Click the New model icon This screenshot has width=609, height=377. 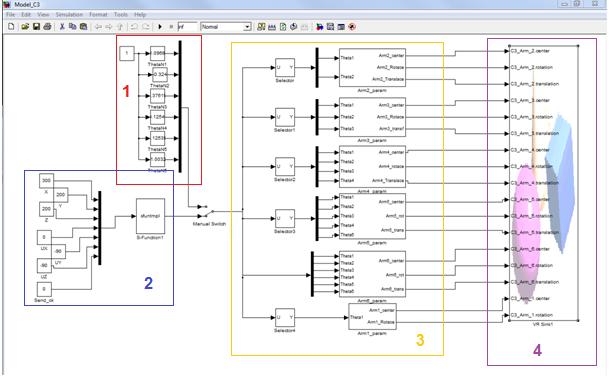coord(11,26)
